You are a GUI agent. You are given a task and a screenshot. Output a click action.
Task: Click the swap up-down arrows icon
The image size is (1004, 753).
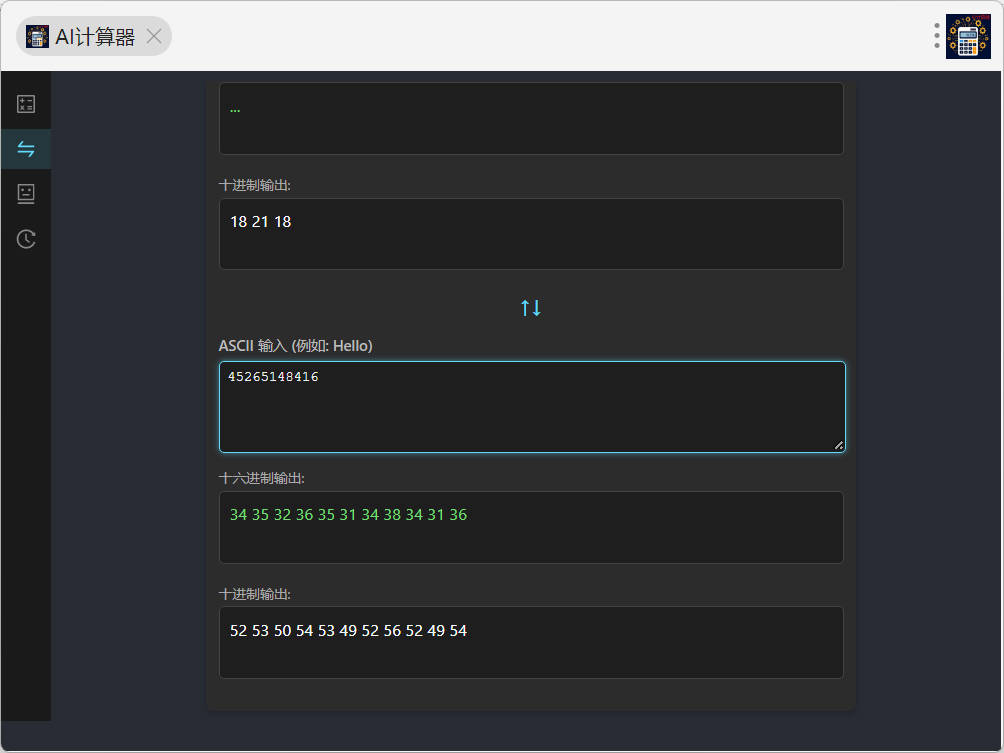pos(531,308)
